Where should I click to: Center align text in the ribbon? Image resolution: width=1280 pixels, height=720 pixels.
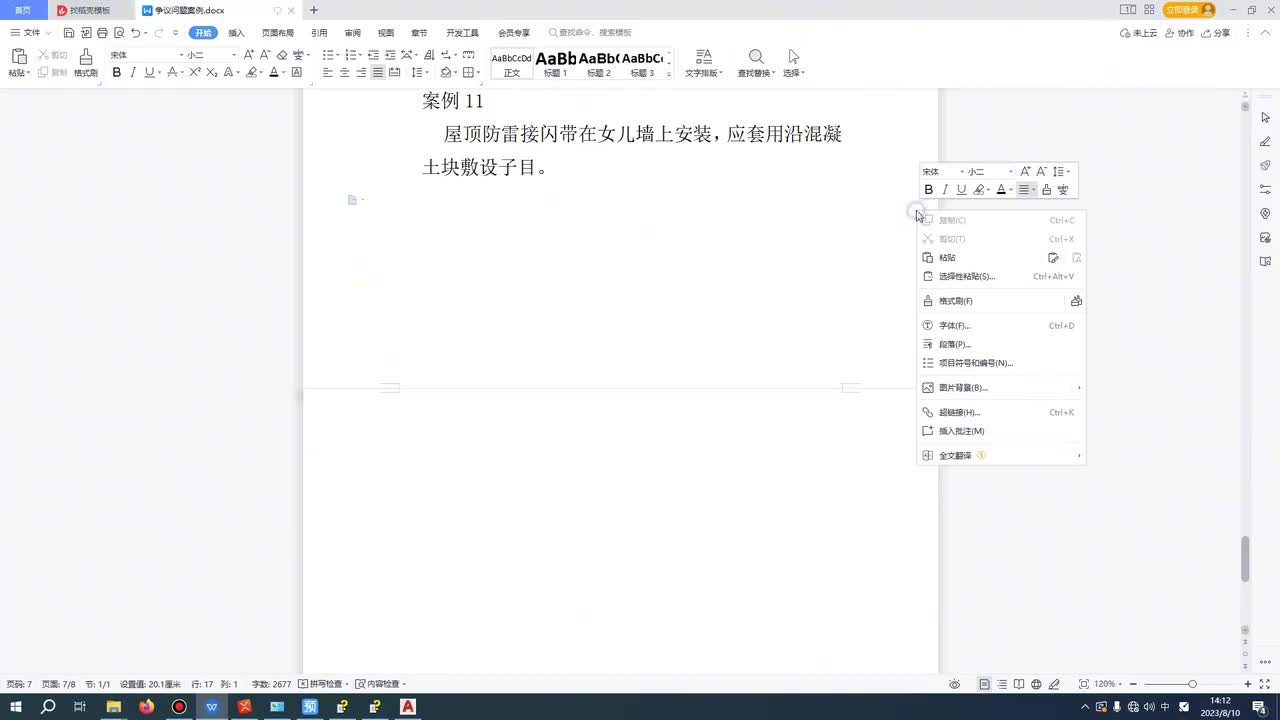pos(345,73)
